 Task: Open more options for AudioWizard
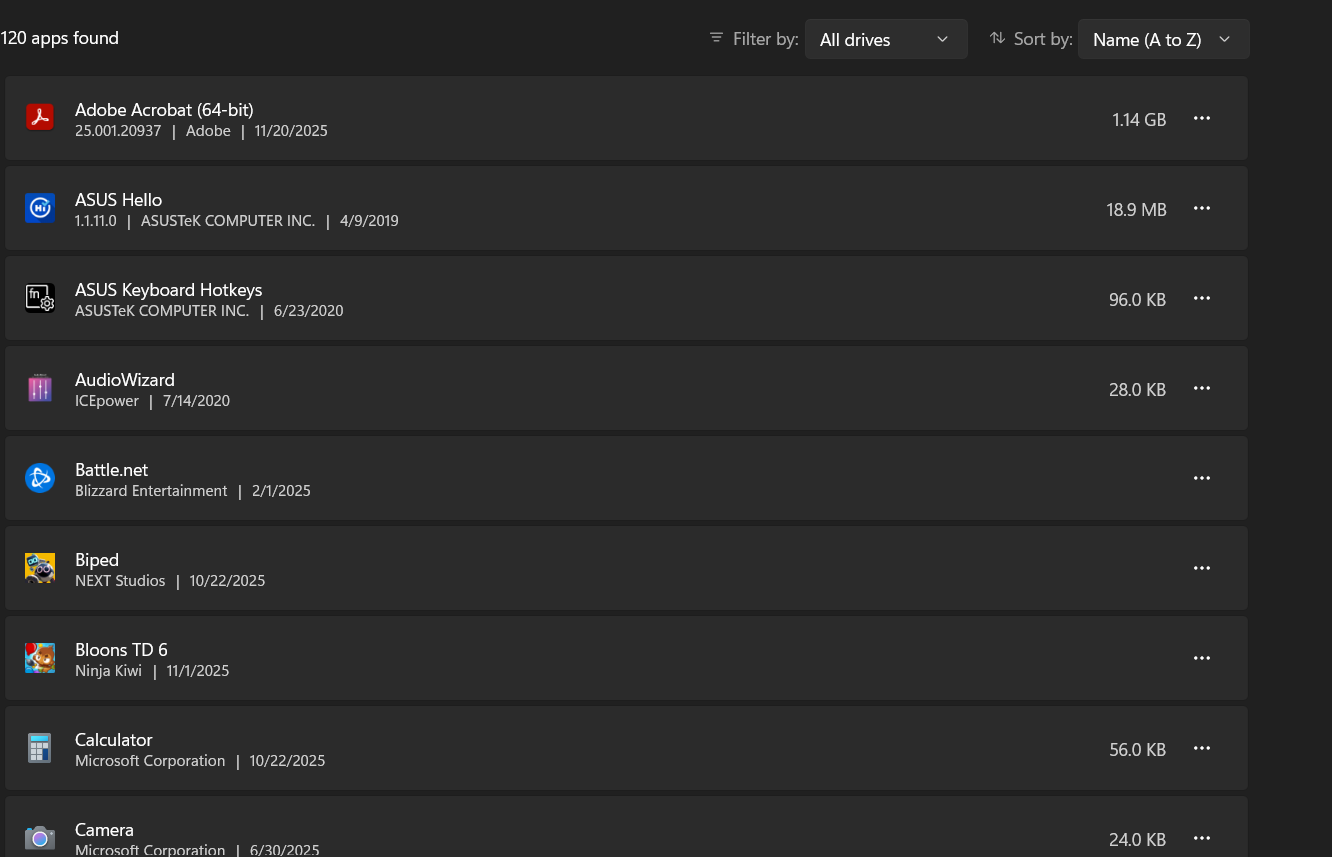tap(1202, 388)
